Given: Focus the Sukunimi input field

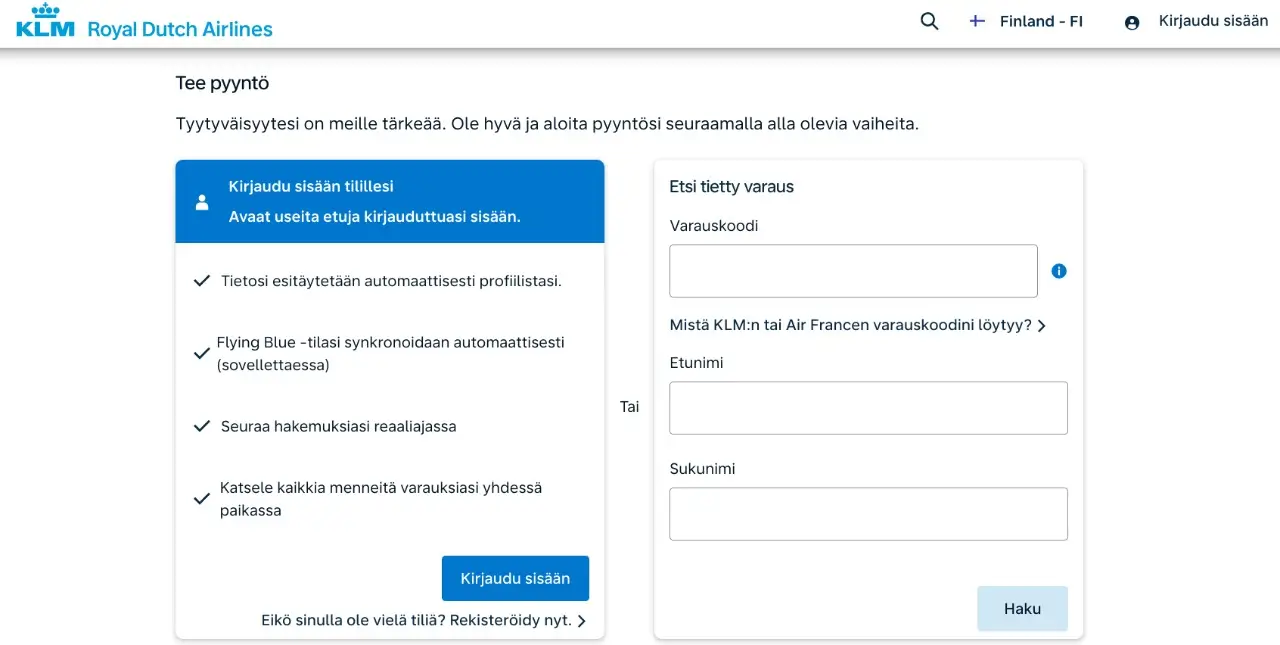Looking at the screenshot, I should pyautogui.click(x=868, y=514).
